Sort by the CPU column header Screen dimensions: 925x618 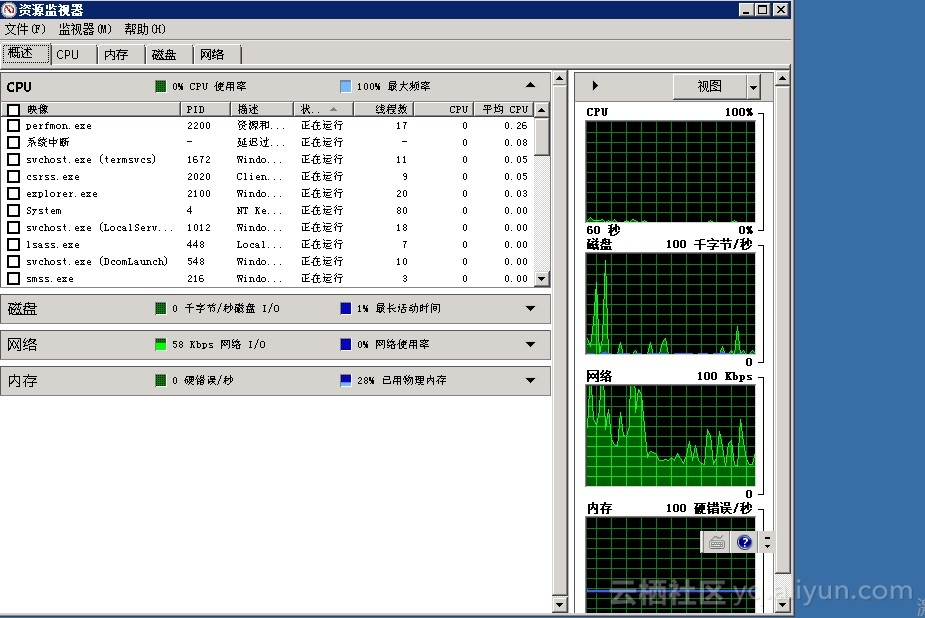(x=444, y=109)
